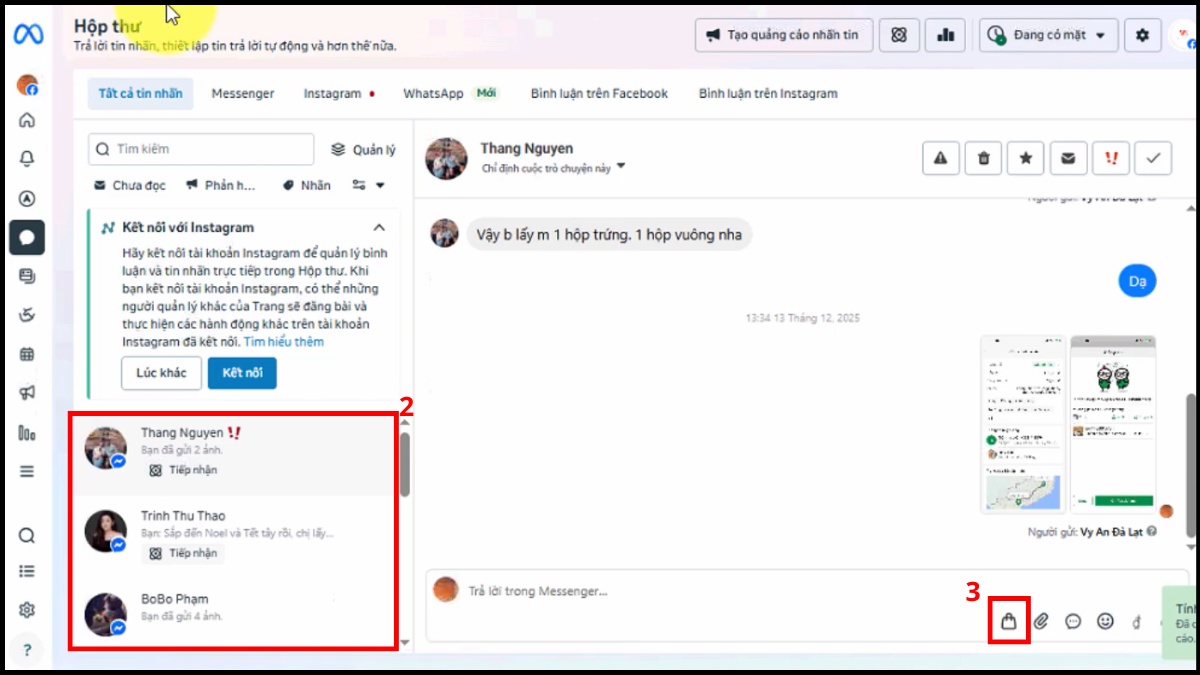The width and height of the screenshot is (1200, 675).
Task: Click Tạo quảng cáo nhắn tin button
Action: point(784,35)
